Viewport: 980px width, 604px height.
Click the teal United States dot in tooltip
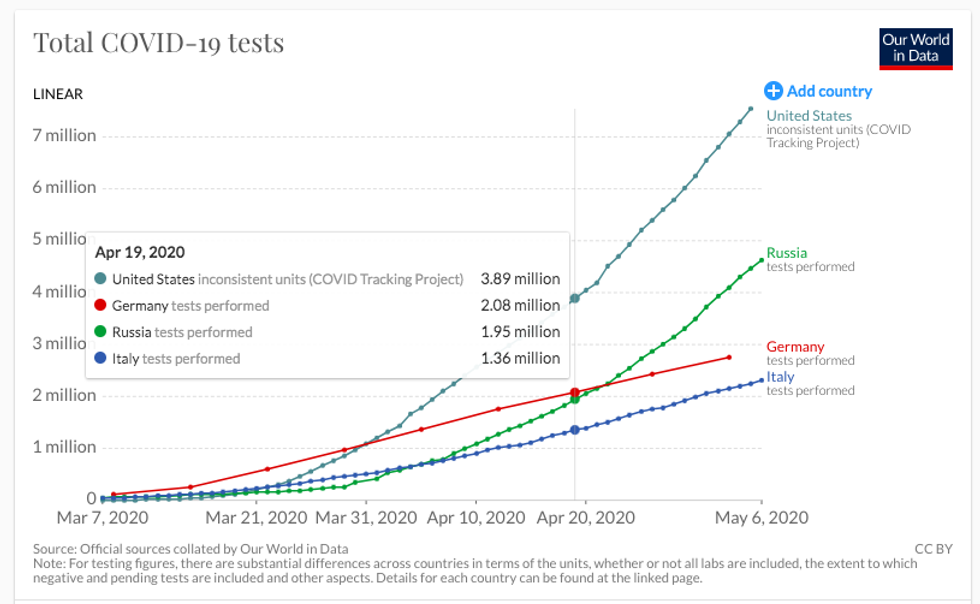(x=101, y=279)
